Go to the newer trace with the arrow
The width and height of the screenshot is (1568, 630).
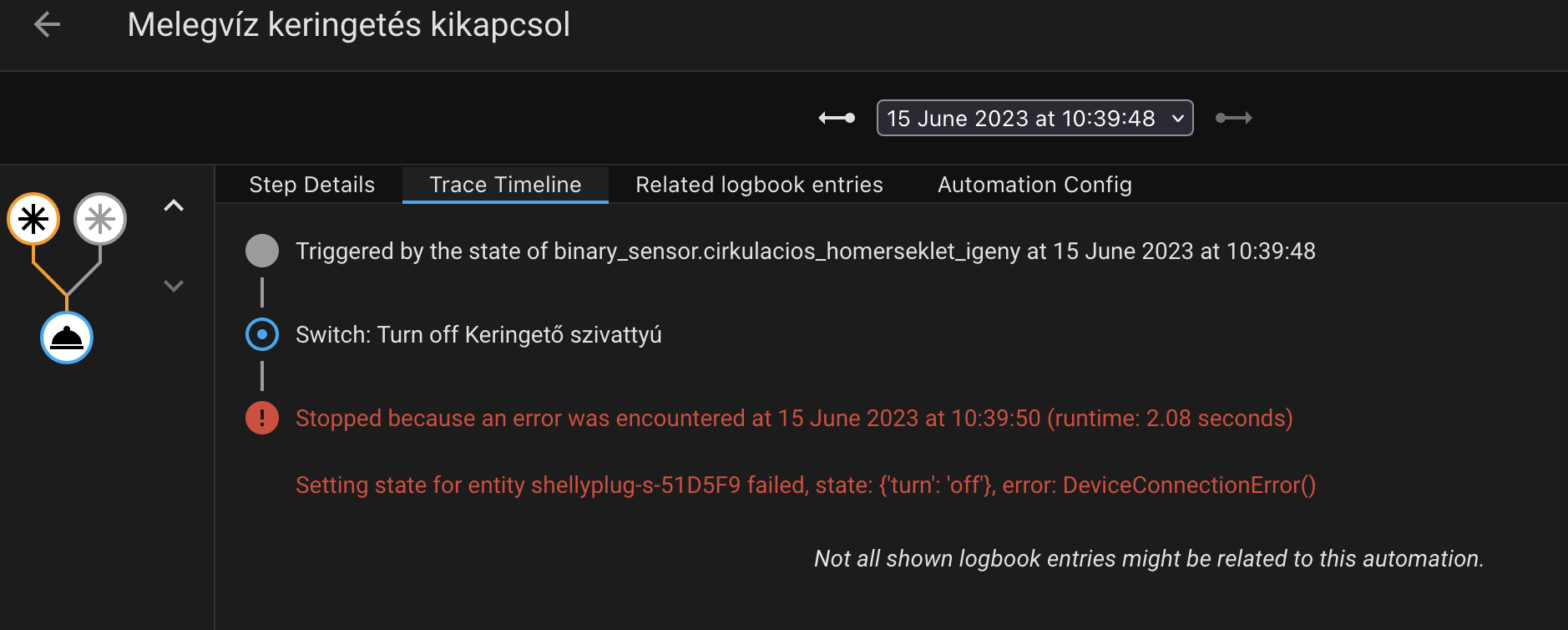(1233, 118)
